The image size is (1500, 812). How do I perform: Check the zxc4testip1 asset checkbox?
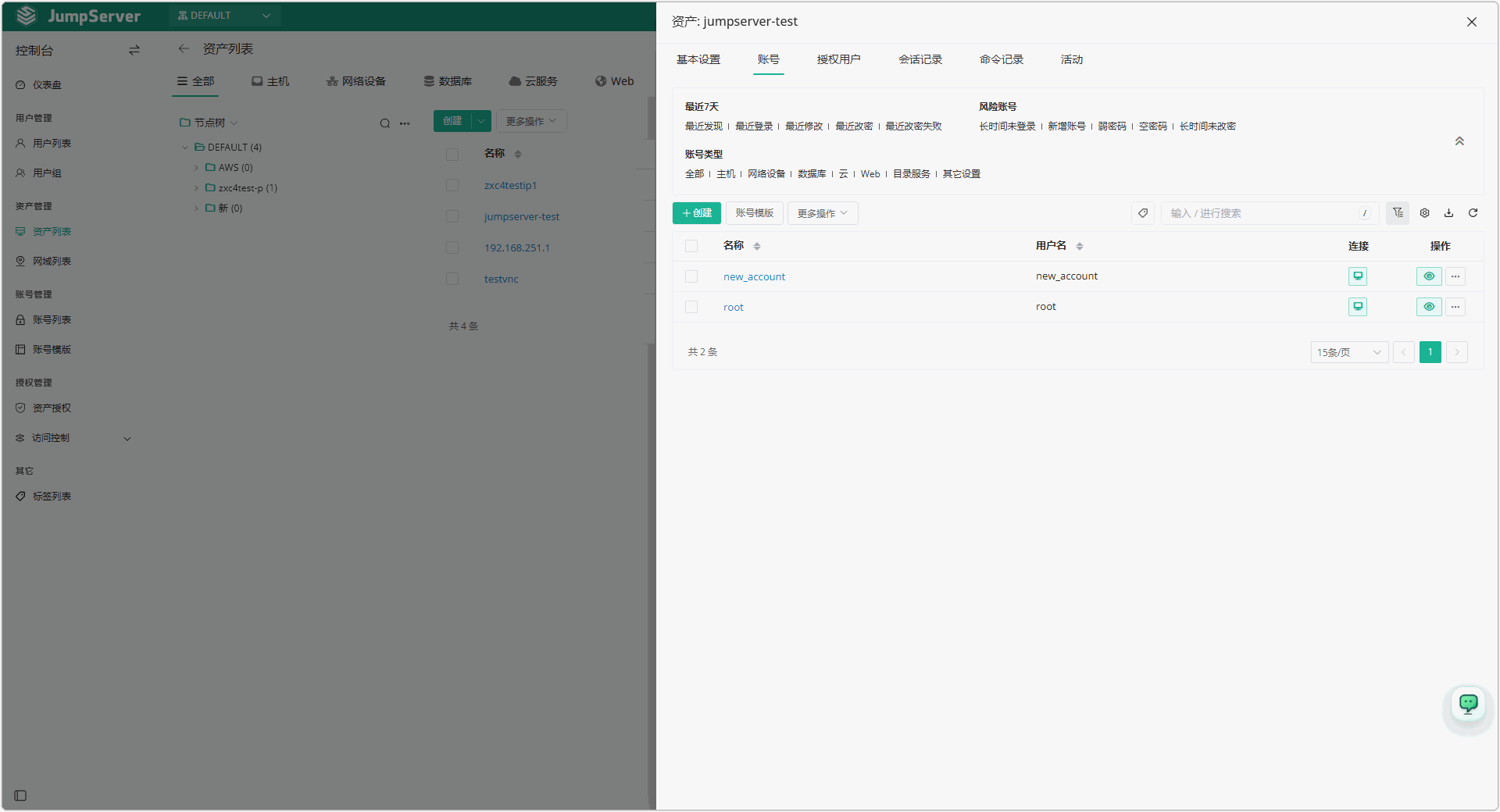coord(452,185)
